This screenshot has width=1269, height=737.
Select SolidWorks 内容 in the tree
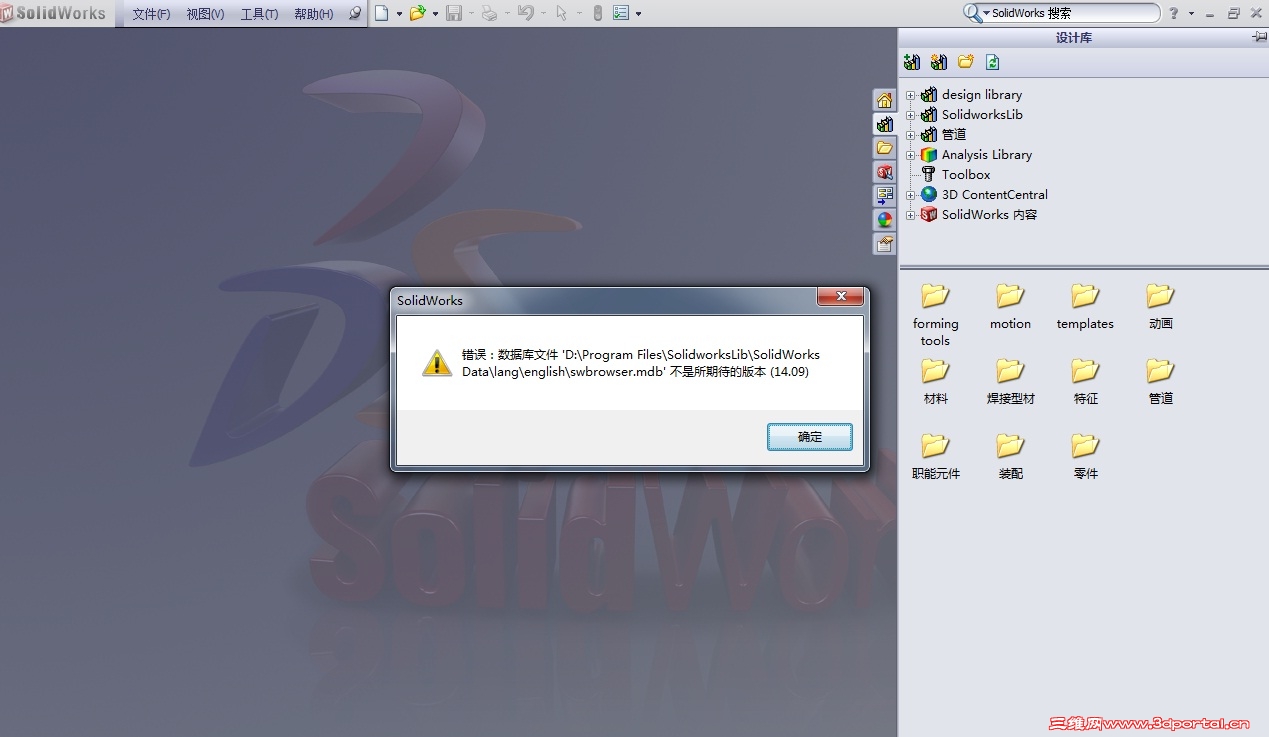tap(989, 215)
